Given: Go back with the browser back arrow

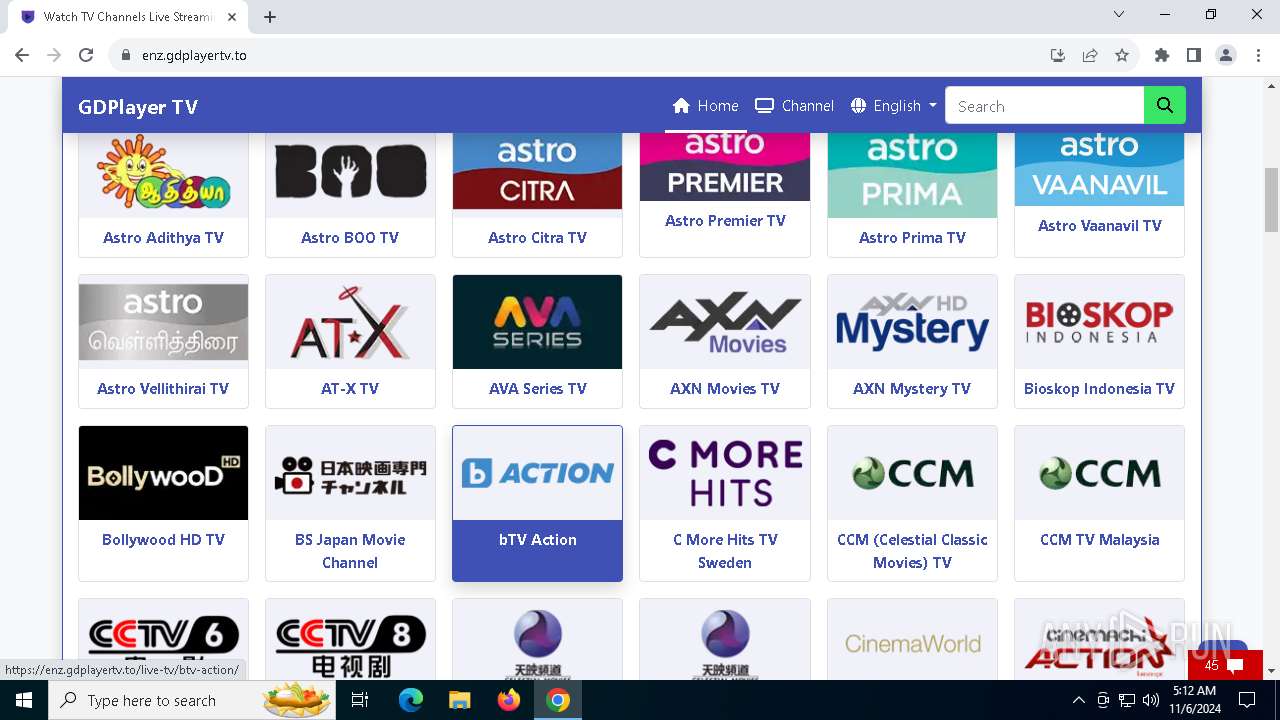Looking at the screenshot, I should (22, 55).
